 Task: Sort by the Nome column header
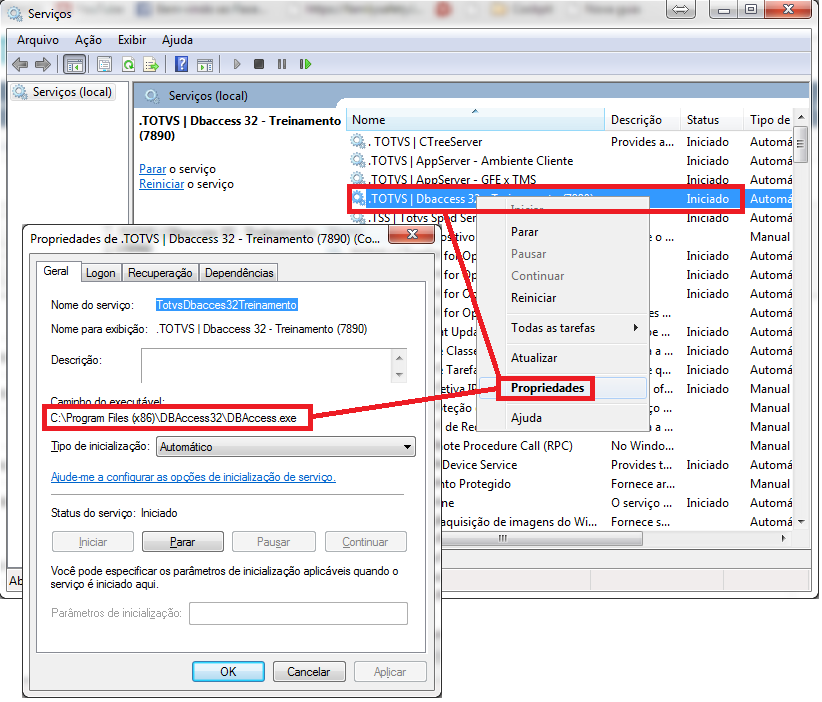coord(475,120)
